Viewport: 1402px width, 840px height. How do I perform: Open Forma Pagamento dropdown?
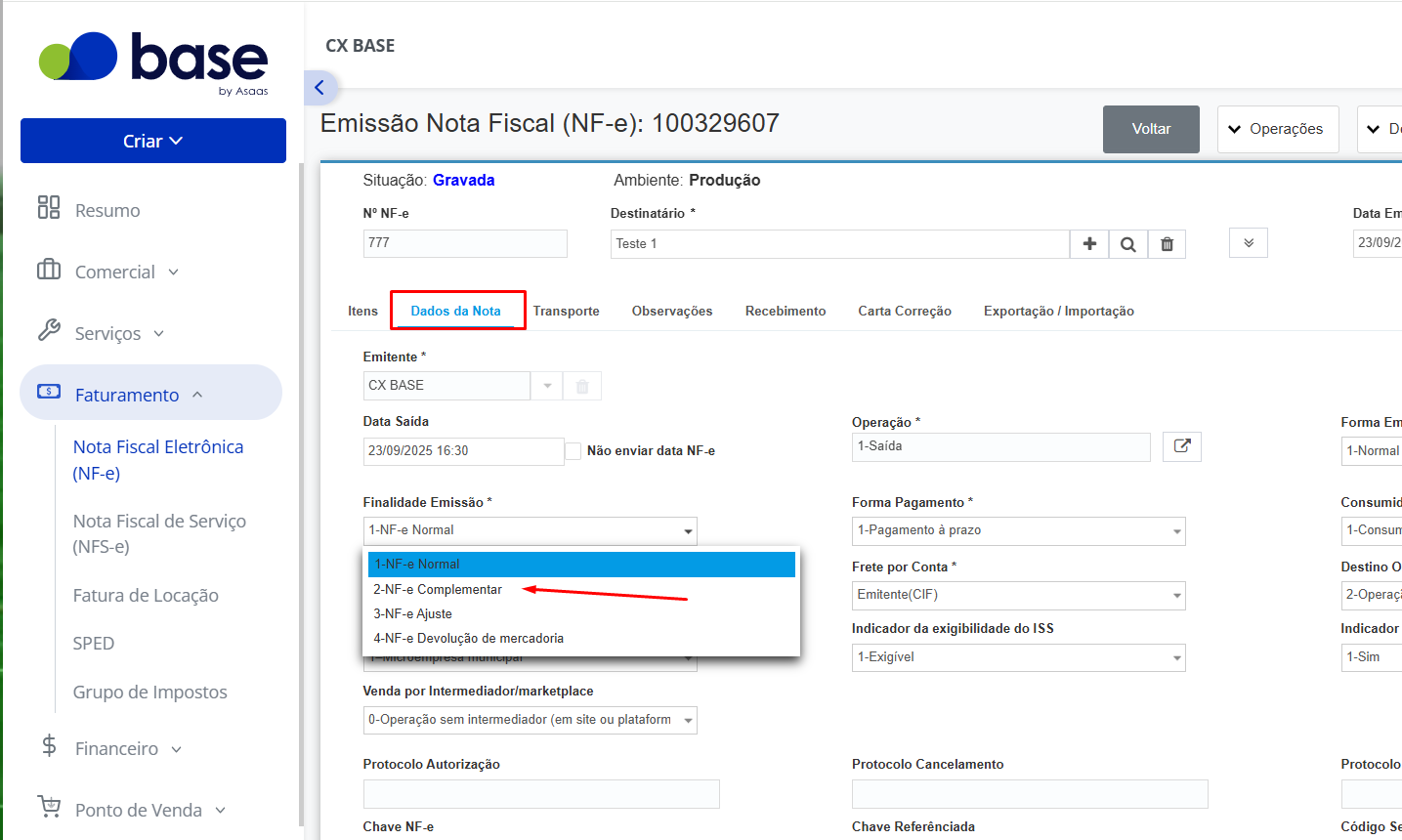1018,530
